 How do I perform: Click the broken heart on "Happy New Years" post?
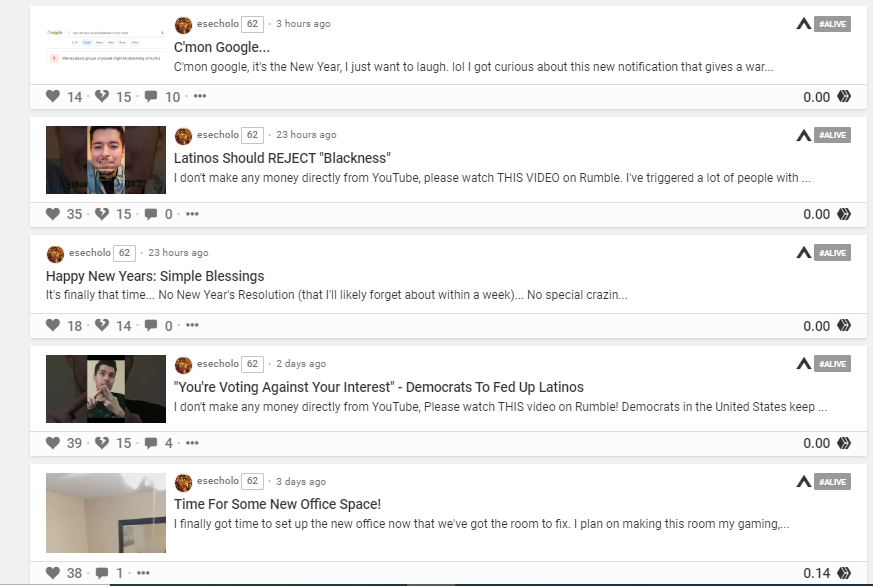(102, 325)
